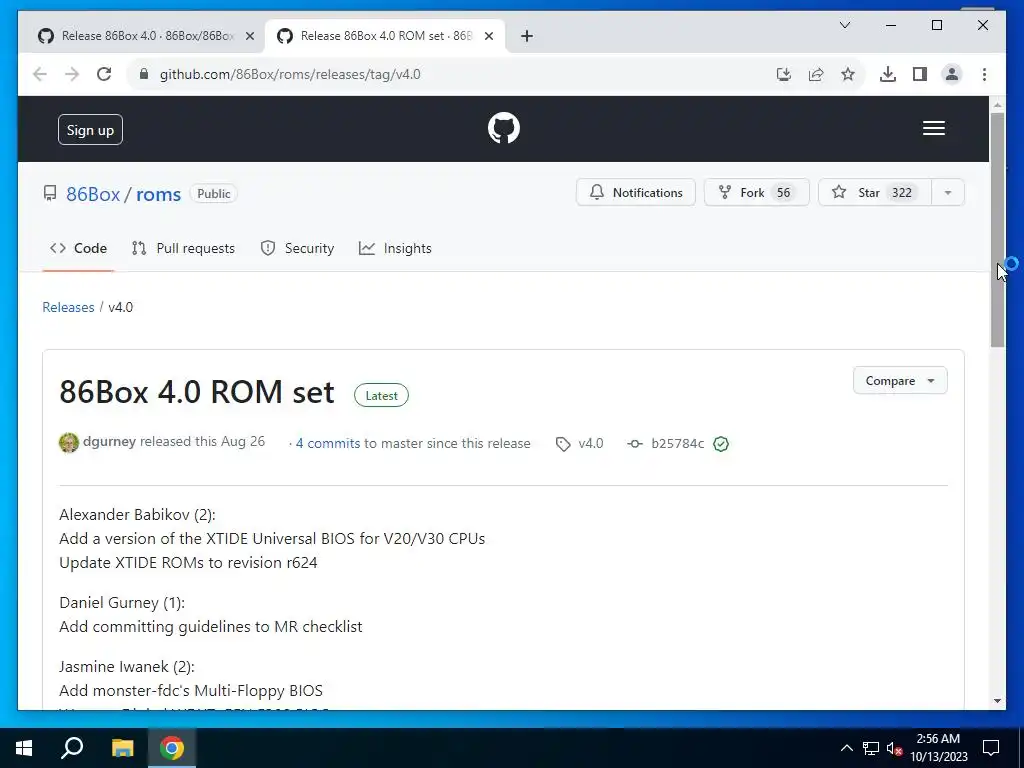Click the page vertical scrollbar thumb

pyautogui.click(x=997, y=230)
